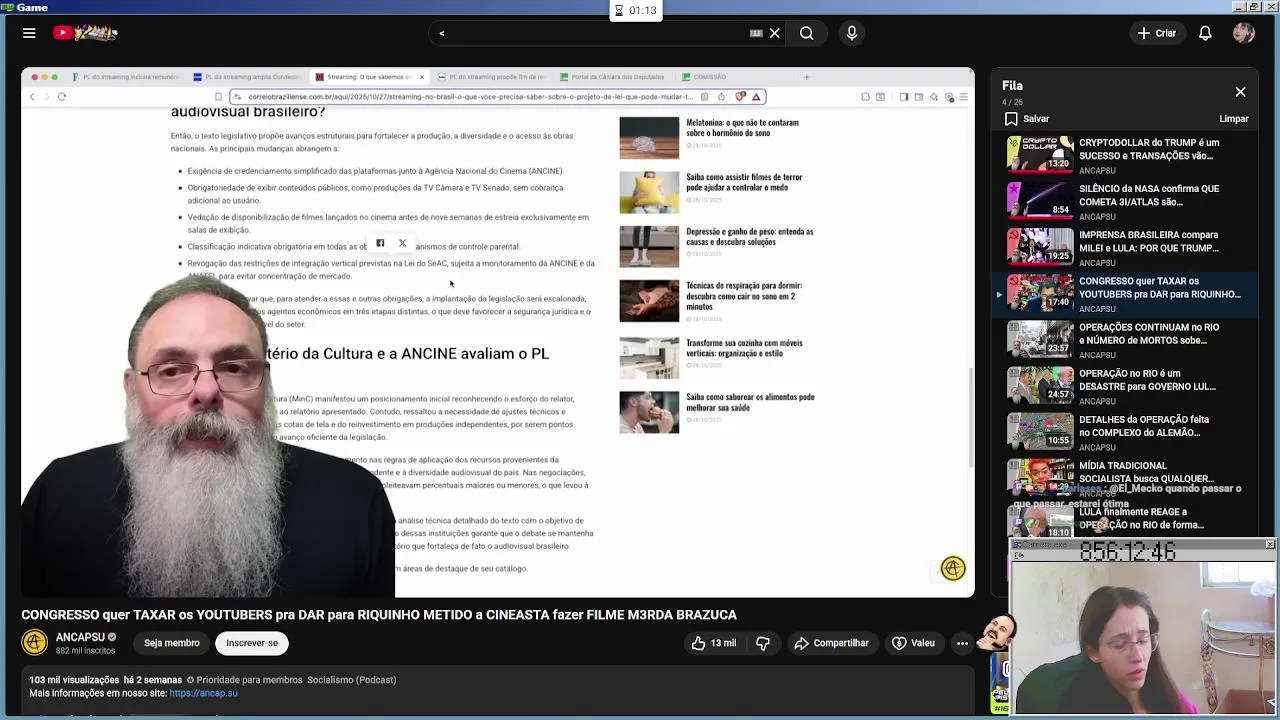Play queue video CRYPTODOLLAR do TRUMP
The image size is (1280, 720).
[1127, 155]
